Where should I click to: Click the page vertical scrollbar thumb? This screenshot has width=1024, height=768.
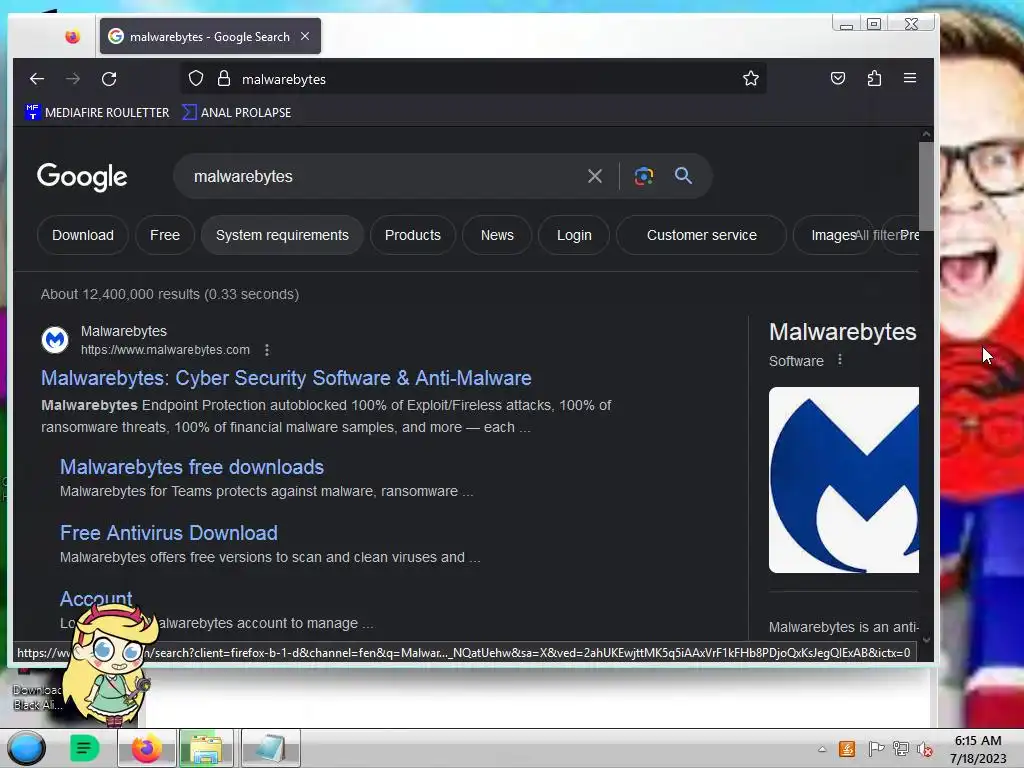[925, 186]
